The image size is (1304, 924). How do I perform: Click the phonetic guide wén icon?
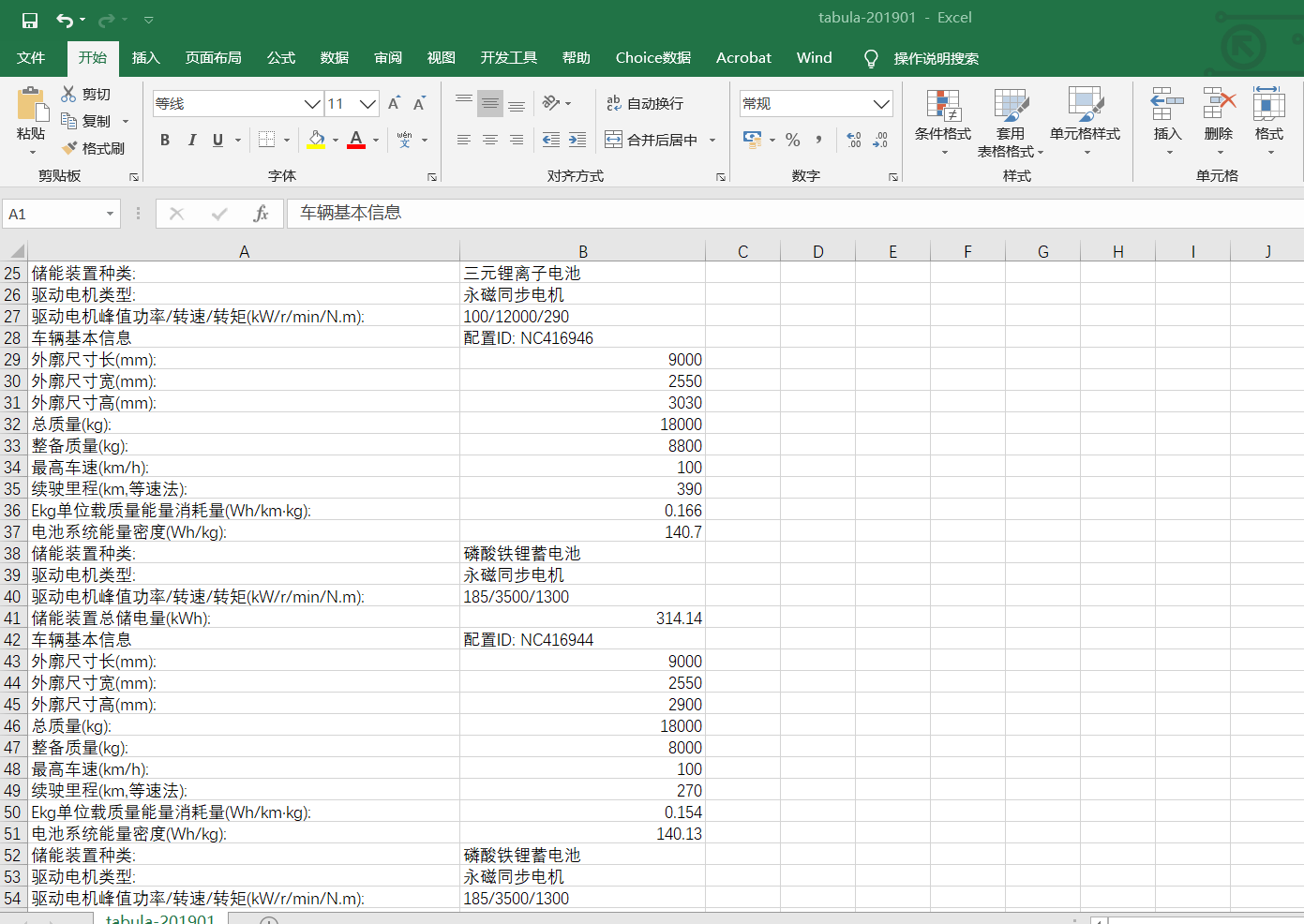point(404,140)
